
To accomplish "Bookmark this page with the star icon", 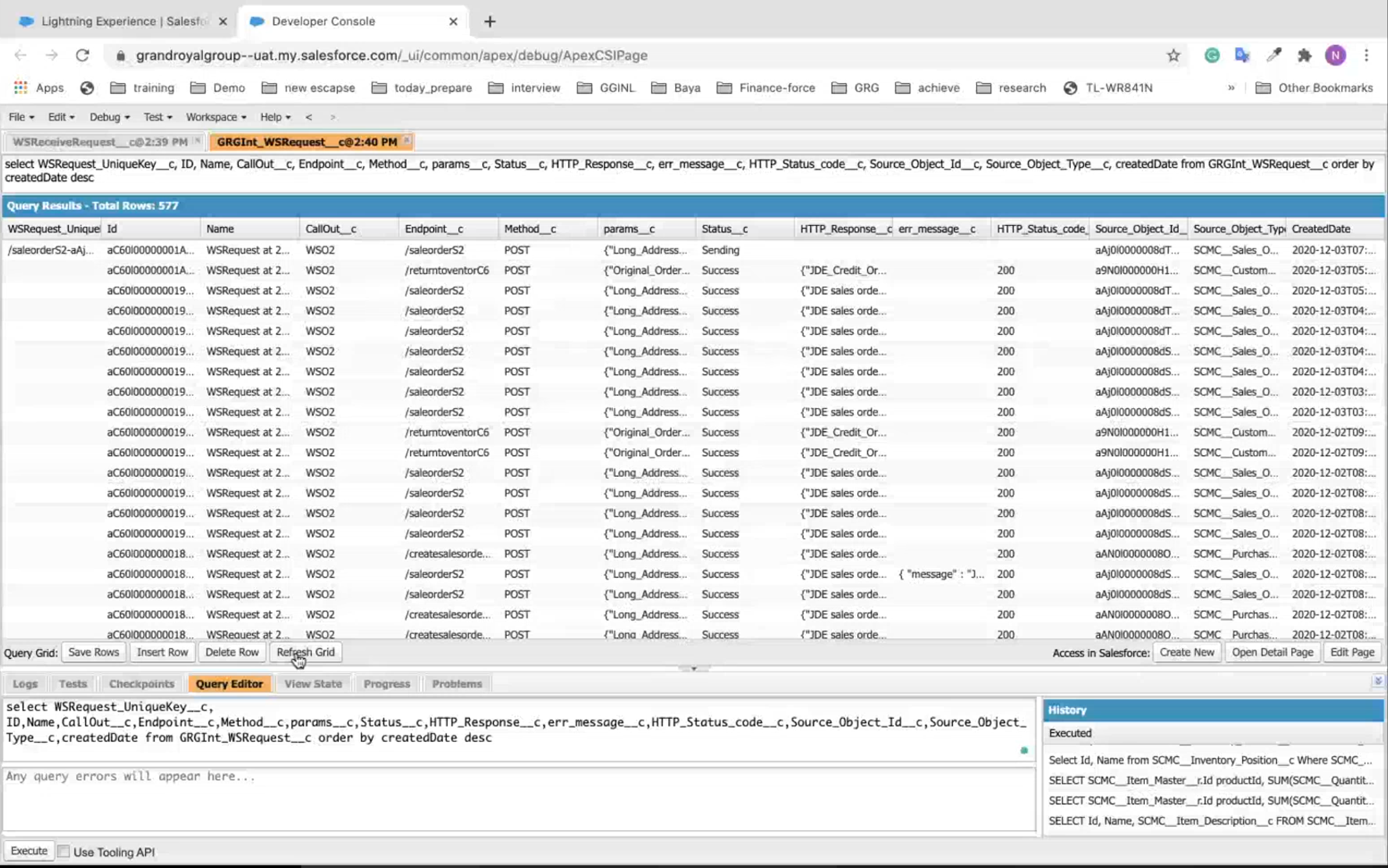I will (1173, 55).
